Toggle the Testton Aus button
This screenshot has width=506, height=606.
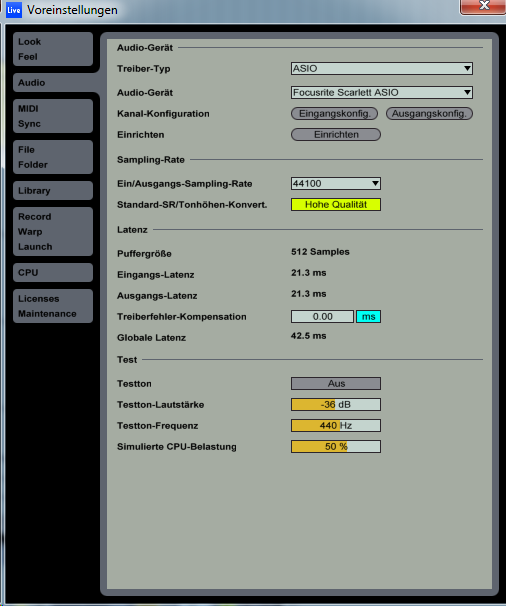pyautogui.click(x=336, y=383)
